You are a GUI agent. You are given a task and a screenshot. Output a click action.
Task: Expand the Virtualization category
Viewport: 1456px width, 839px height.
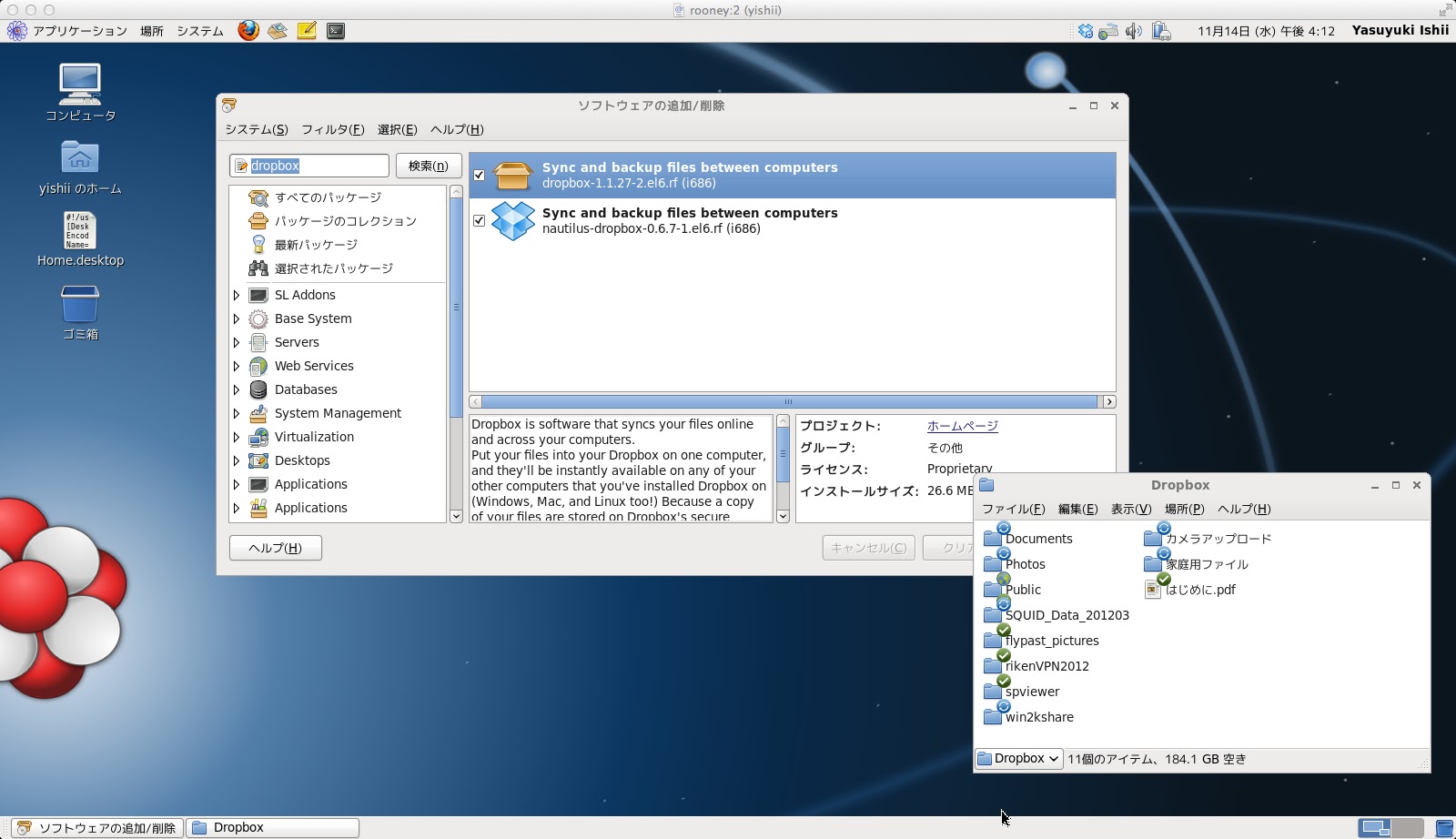[x=237, y=437]
